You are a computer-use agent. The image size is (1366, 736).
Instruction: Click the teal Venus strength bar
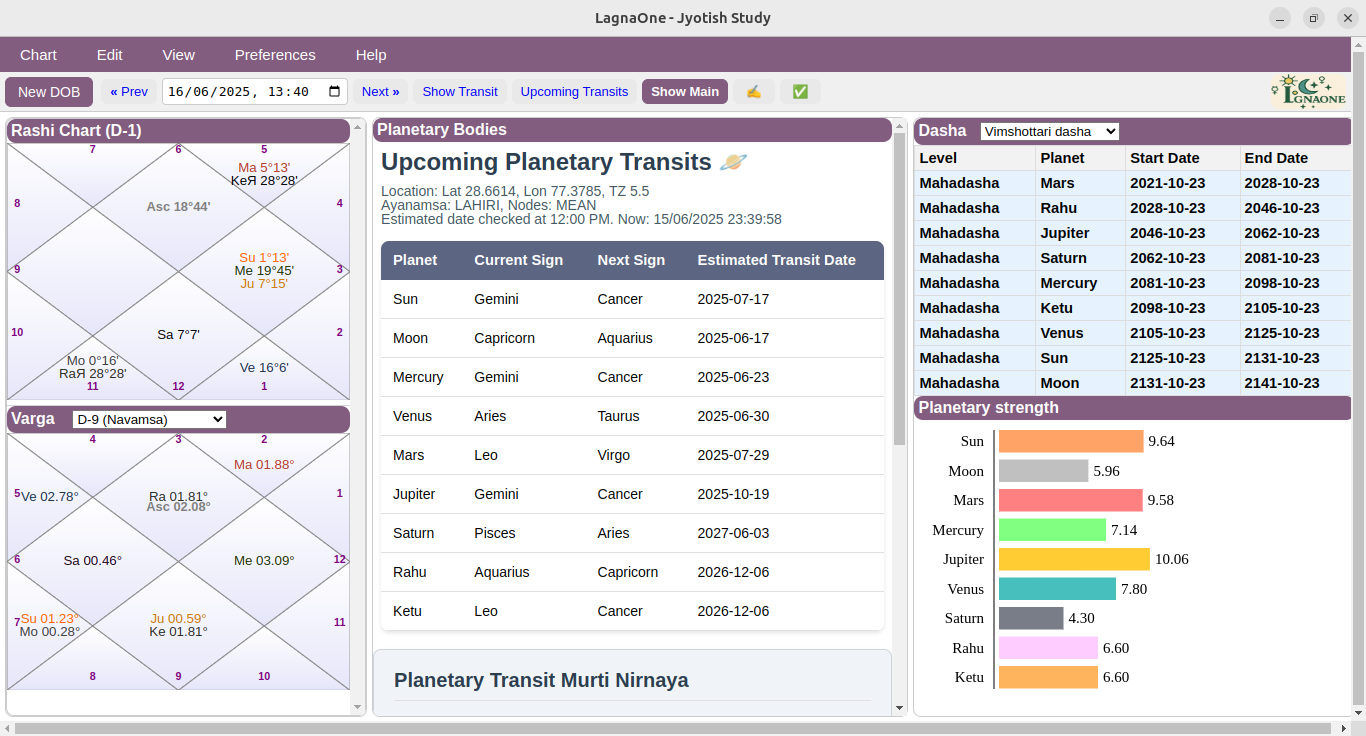pos(1057,589)
